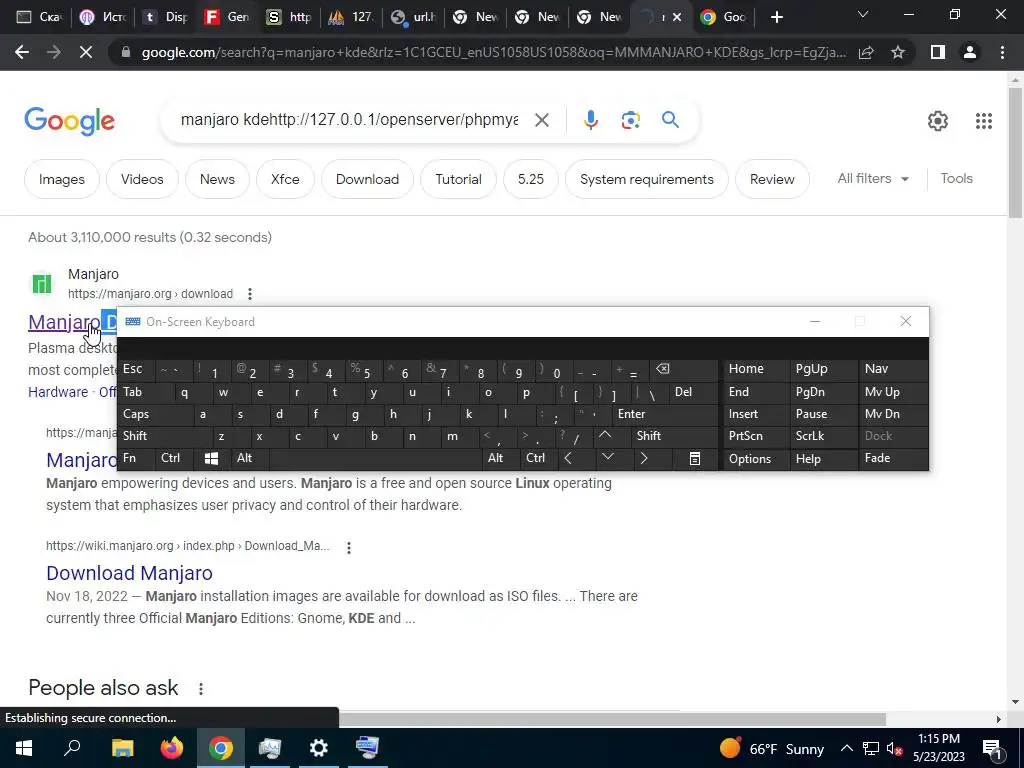Open Windows Start menu

tap(24, 748)
